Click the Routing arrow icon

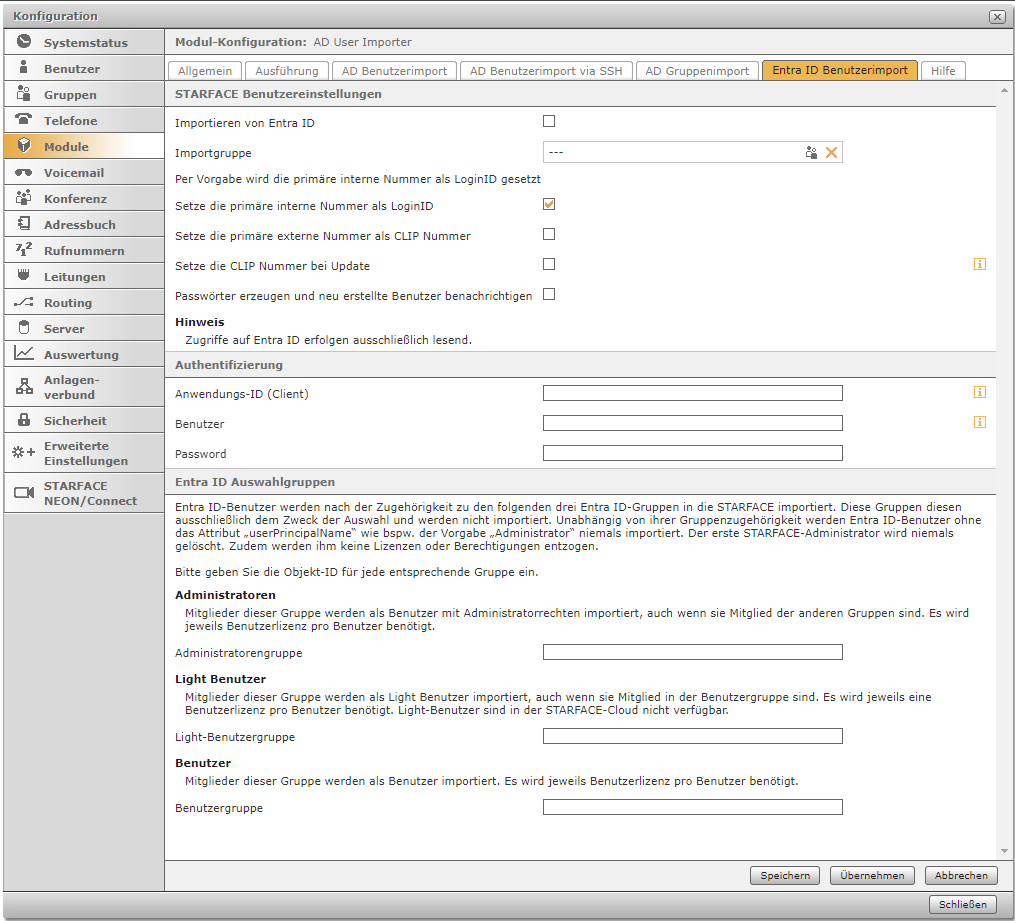tap(24, 302)
